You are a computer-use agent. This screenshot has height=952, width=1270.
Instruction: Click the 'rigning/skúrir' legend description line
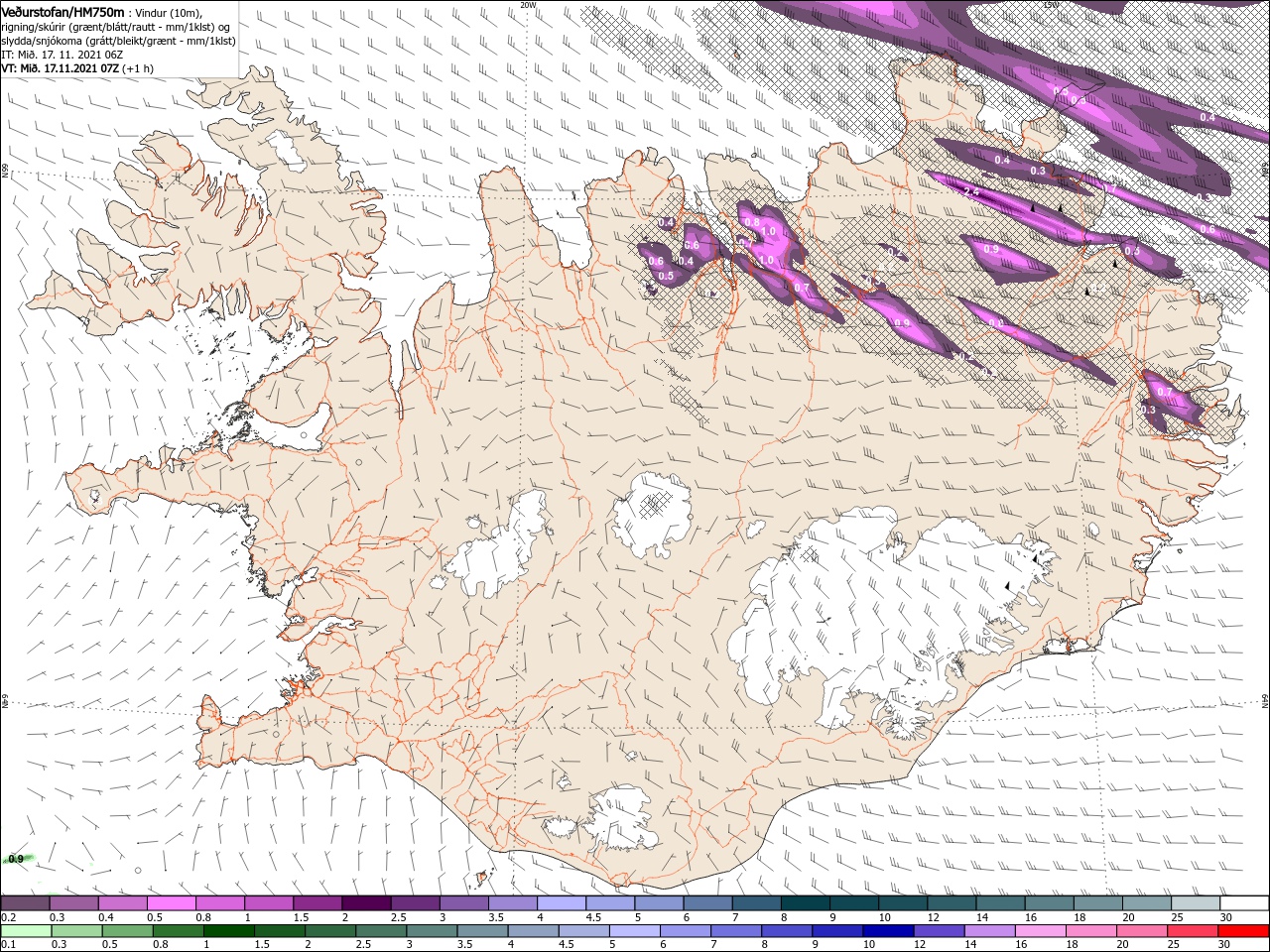pos(115,27)
